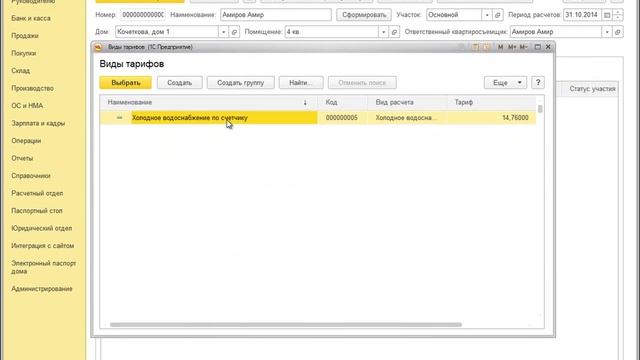The image size is (640, 360).
Task: Click the Помещение field 4 кв.
Action: point(332,32)
